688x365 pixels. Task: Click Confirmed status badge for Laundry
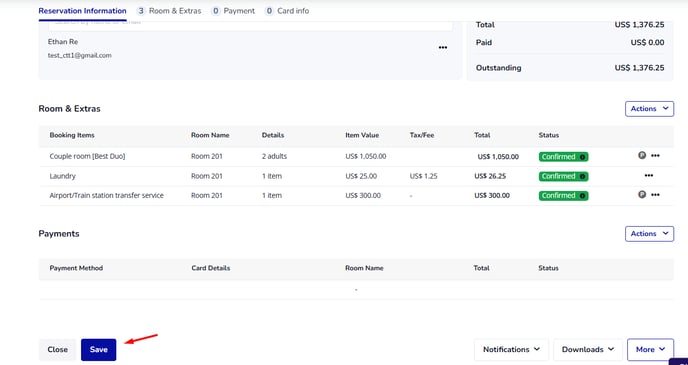click(563, 176)
